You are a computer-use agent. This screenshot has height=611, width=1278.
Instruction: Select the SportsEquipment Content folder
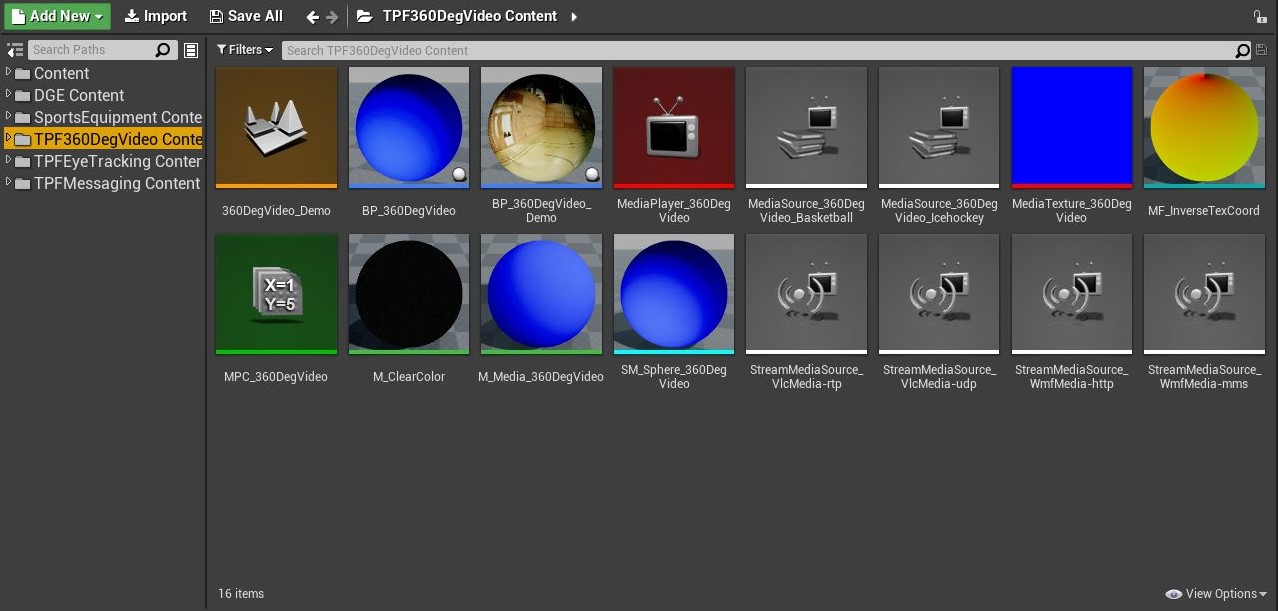pos(109,117)
